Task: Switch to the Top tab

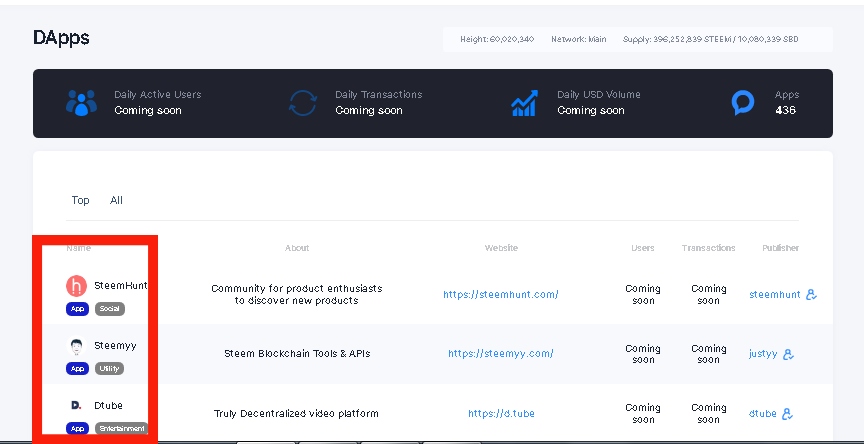Action: click(80, 201)
